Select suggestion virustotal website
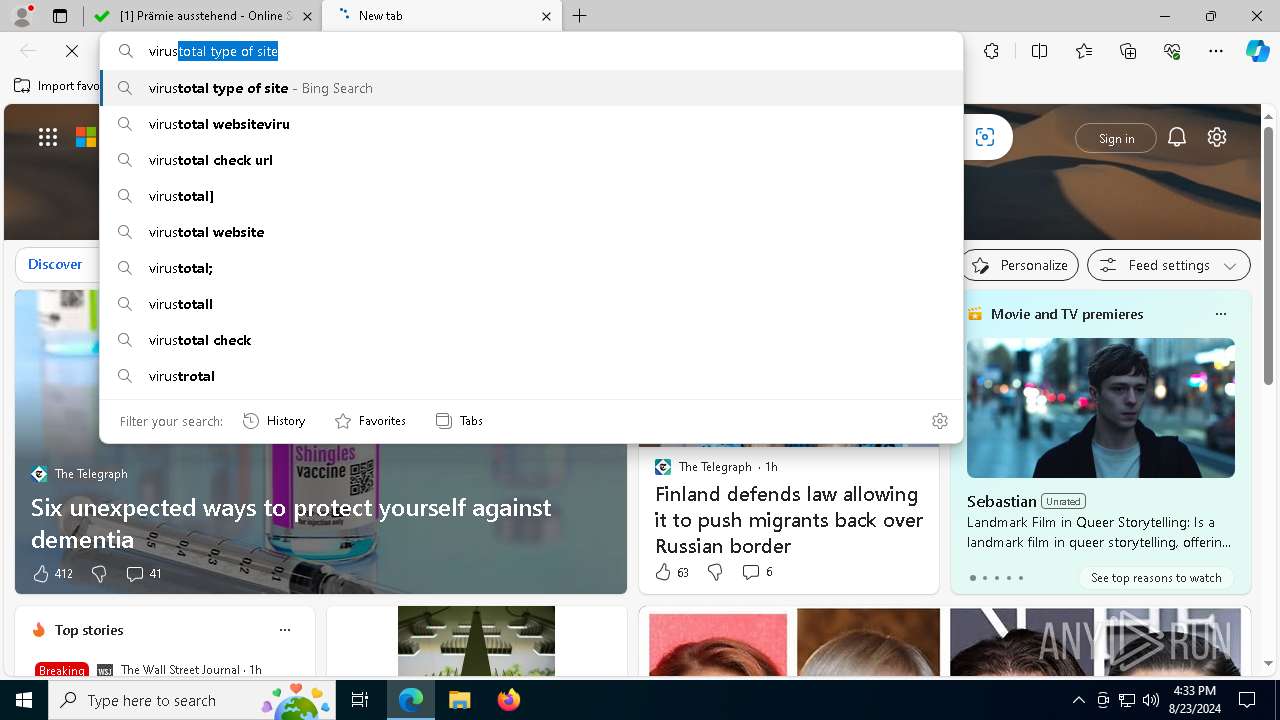1280x720 pixels. 532,232
